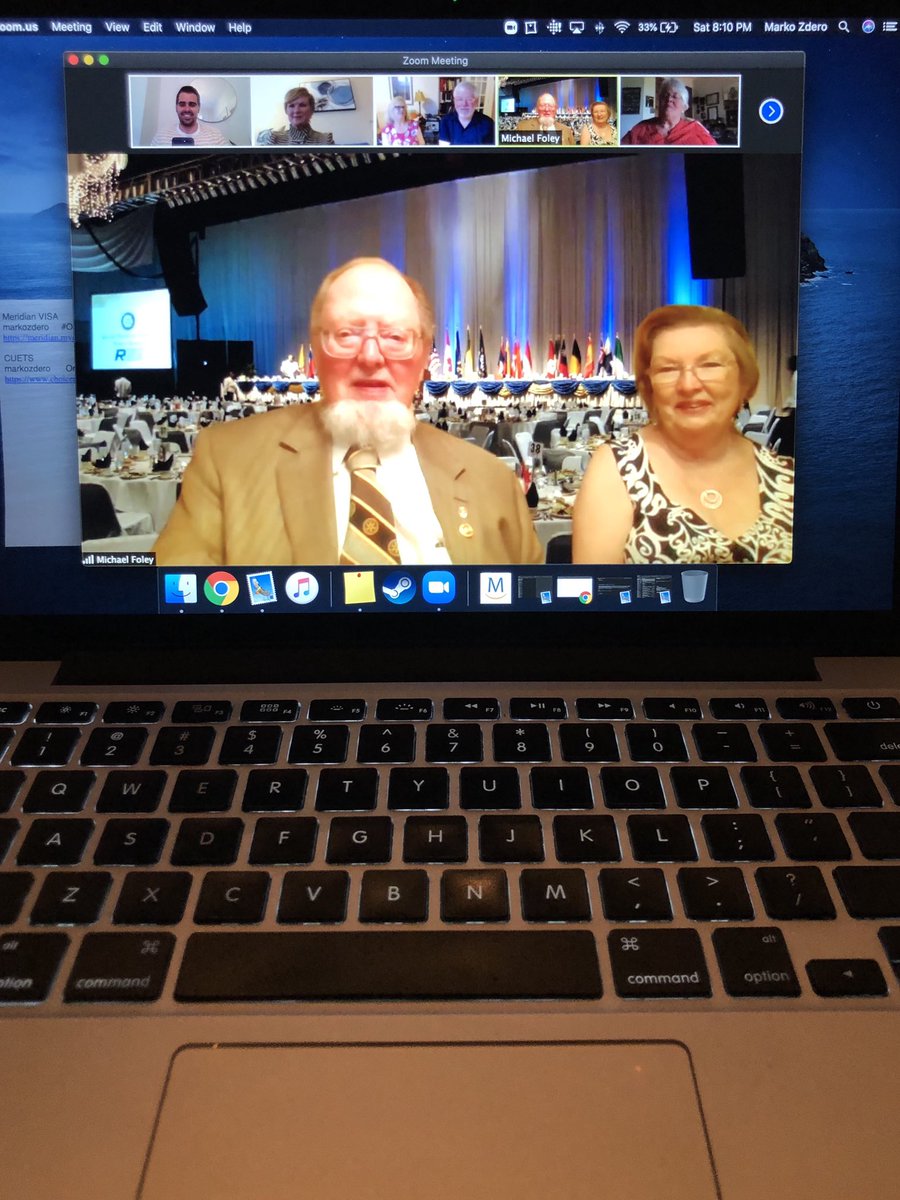Select the blonde woman's participant thumbnail
This screenshot has height=1200, width=900.
pyautogui.click(x=312, y=111)
